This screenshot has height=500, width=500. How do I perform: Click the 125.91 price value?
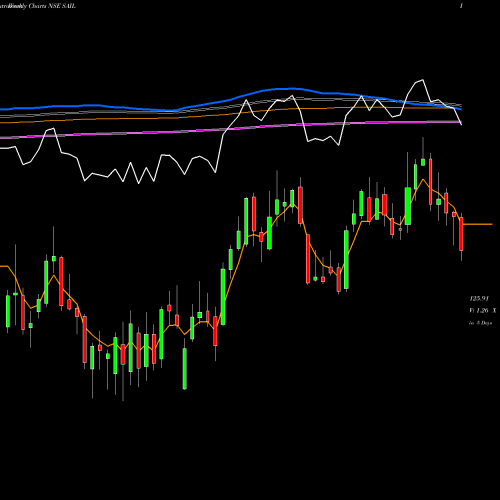[479, 298]
